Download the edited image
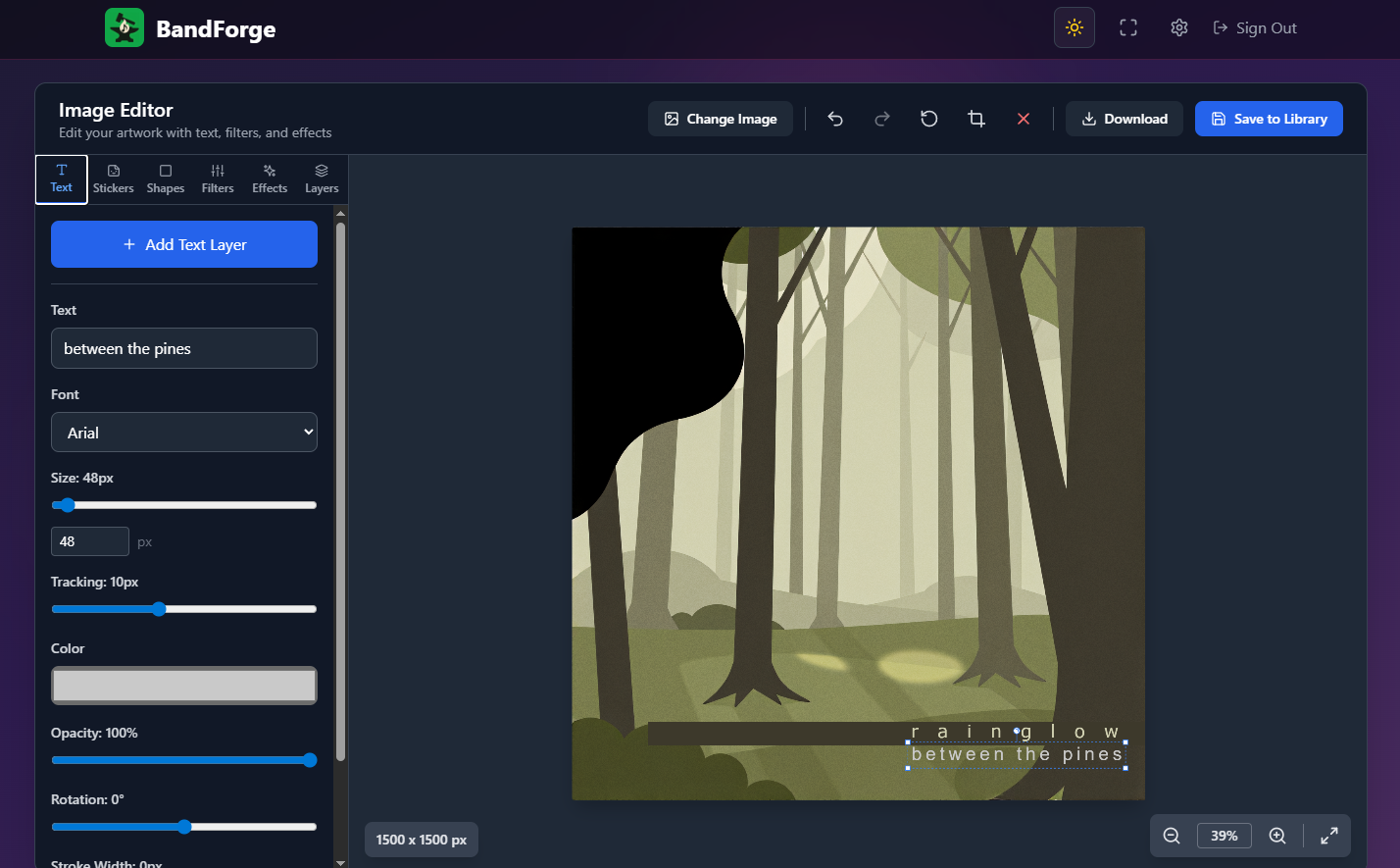Viewport: 1400px width, 868px height. pyautogui.click(x=1125, y=119)
